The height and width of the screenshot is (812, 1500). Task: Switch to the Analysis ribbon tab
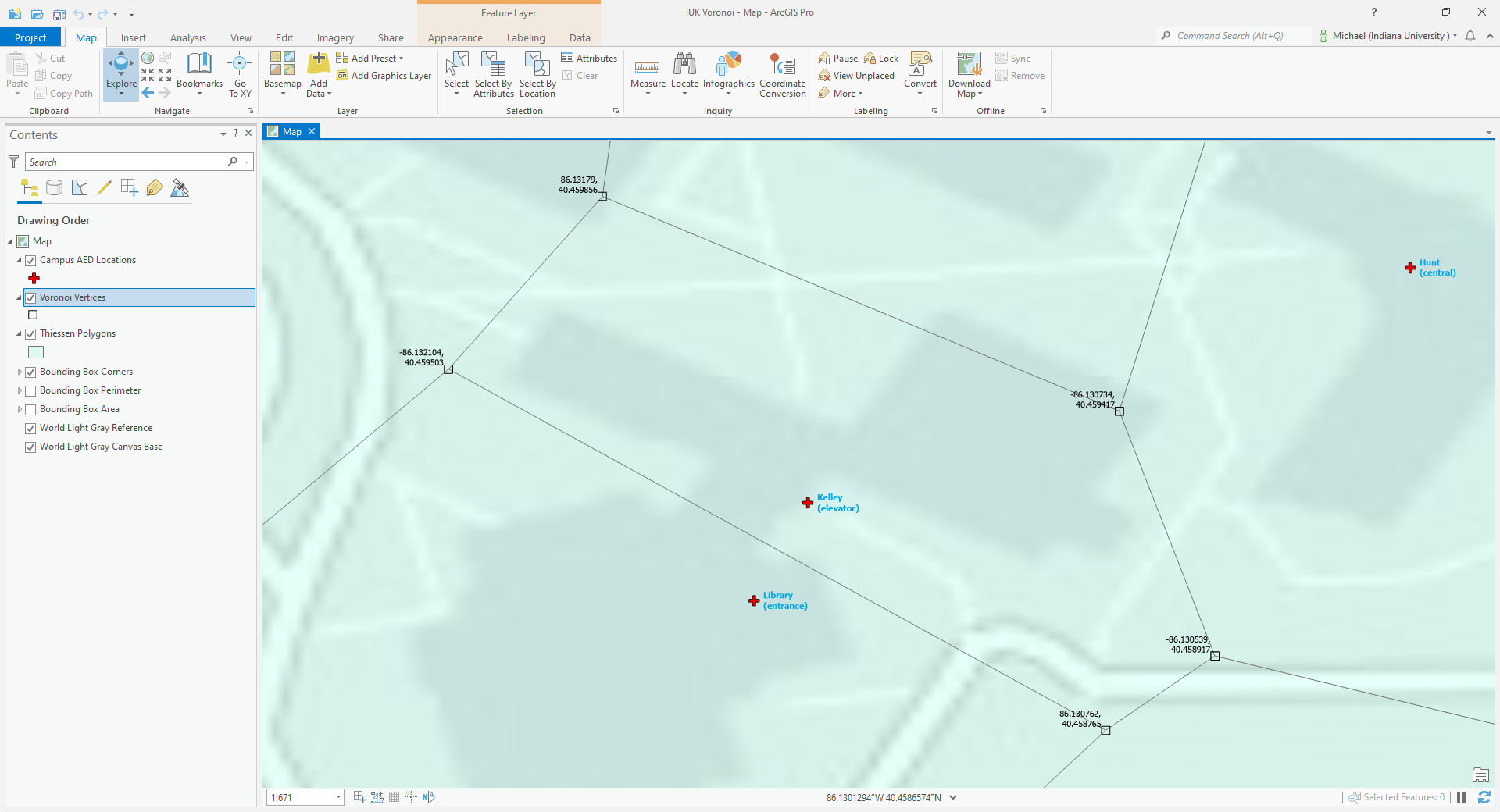(x=187, y=37)
